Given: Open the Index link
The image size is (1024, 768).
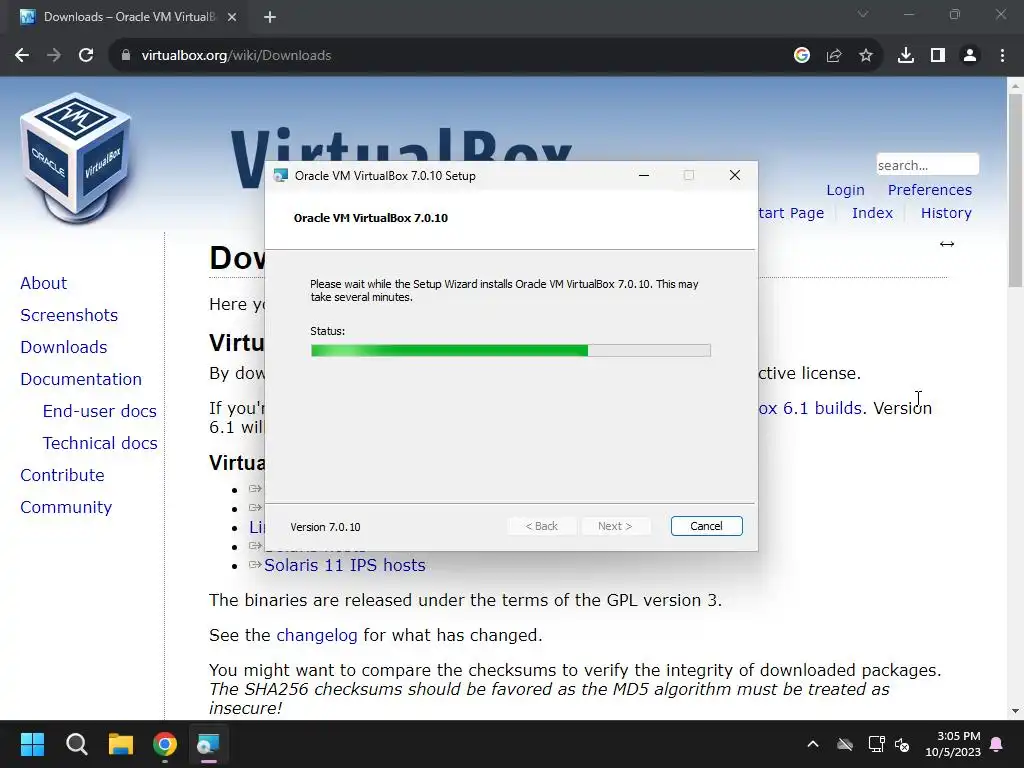Looking at the screenshot, I should pos(872,213).
